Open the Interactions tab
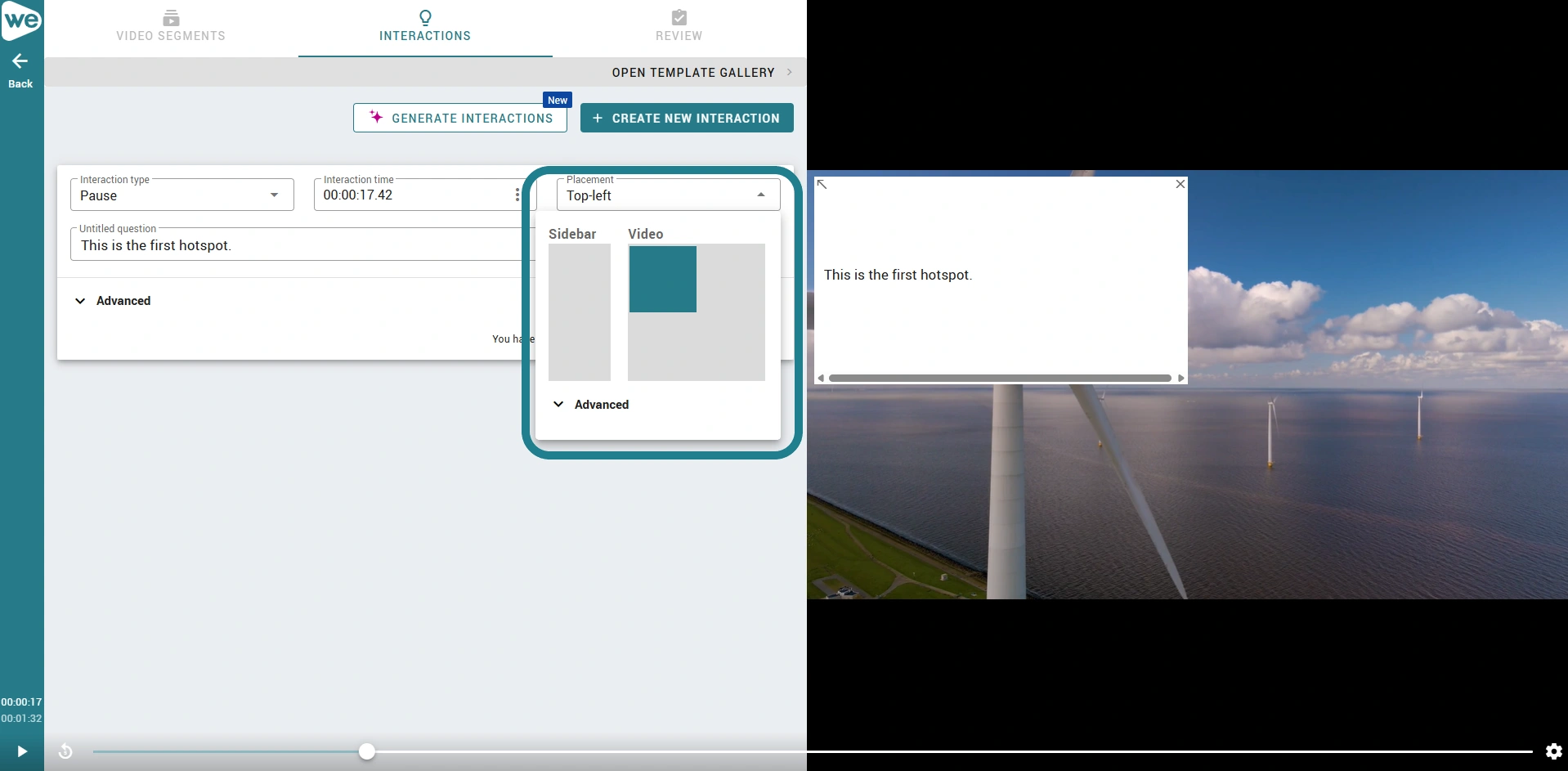The image size is (1568, 771). pos(425,27)
